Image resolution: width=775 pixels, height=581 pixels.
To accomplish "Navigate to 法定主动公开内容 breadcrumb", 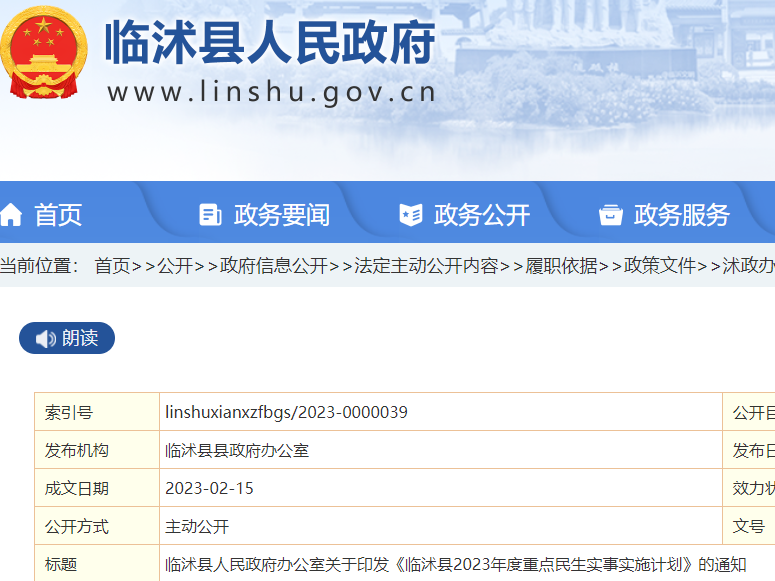I will click(x=426, y=265).
